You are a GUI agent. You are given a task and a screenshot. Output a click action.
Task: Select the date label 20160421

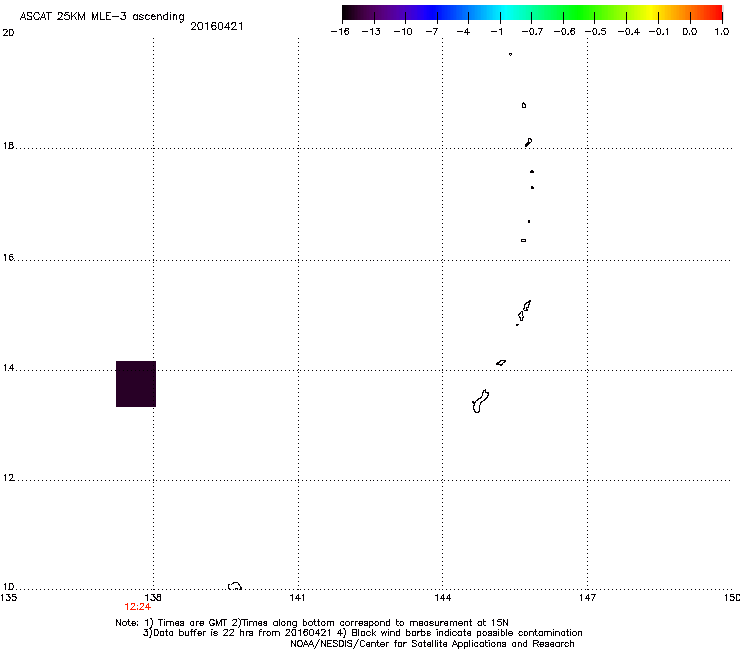[x=217, y=26]
